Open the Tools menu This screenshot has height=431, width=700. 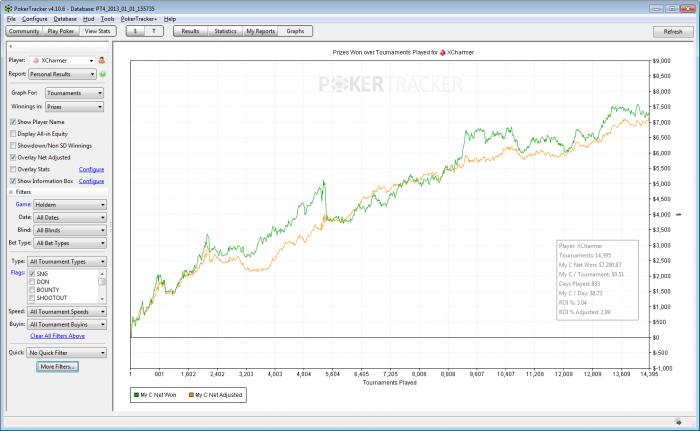107,19
